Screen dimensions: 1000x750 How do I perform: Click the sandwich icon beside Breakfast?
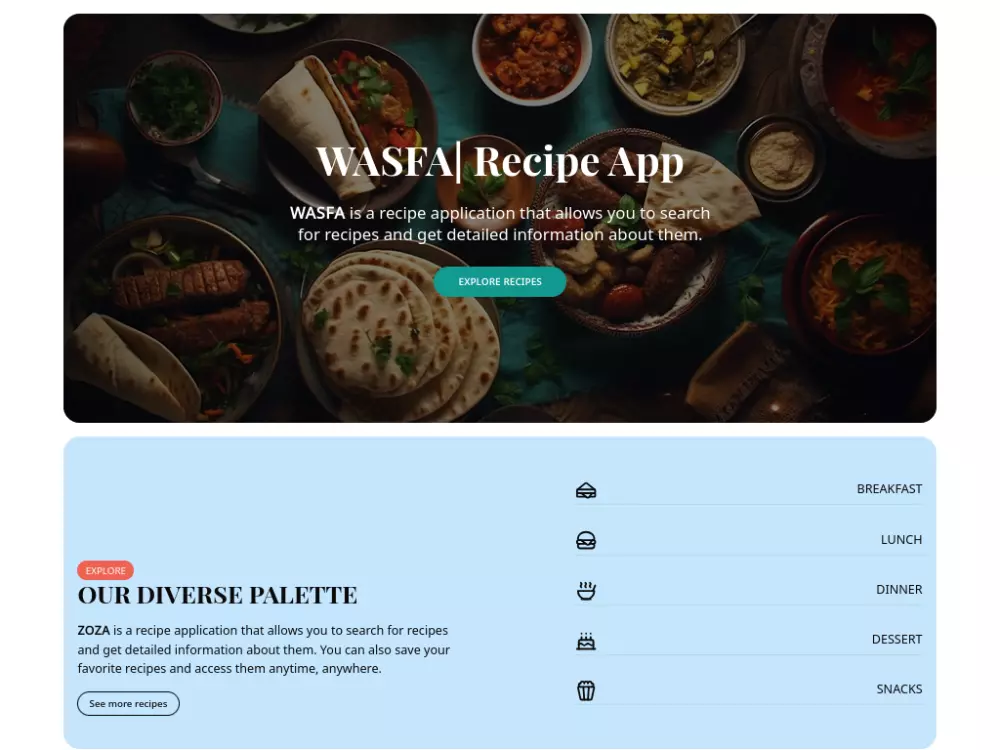pyautogui.click(x=585, y=490)
